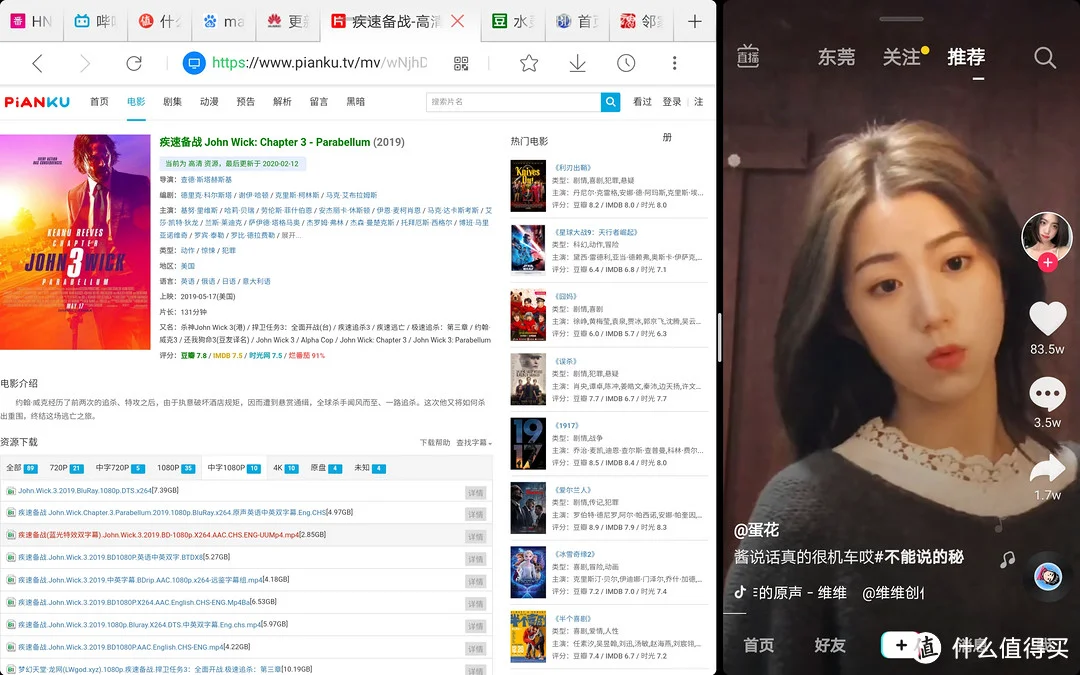Open 首页 in the Pianku navigation

(x=99, y=101)
